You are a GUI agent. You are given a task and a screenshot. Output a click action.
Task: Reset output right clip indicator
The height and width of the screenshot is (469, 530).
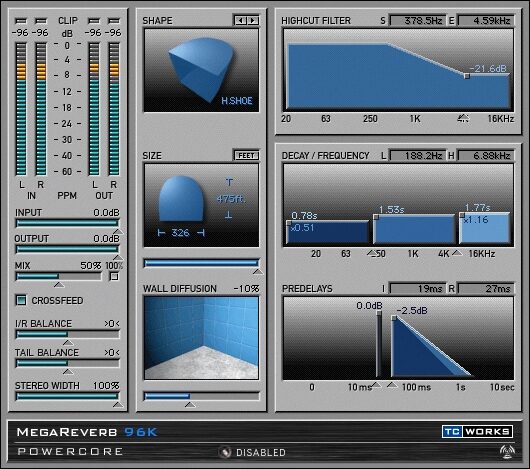point(114,21)
